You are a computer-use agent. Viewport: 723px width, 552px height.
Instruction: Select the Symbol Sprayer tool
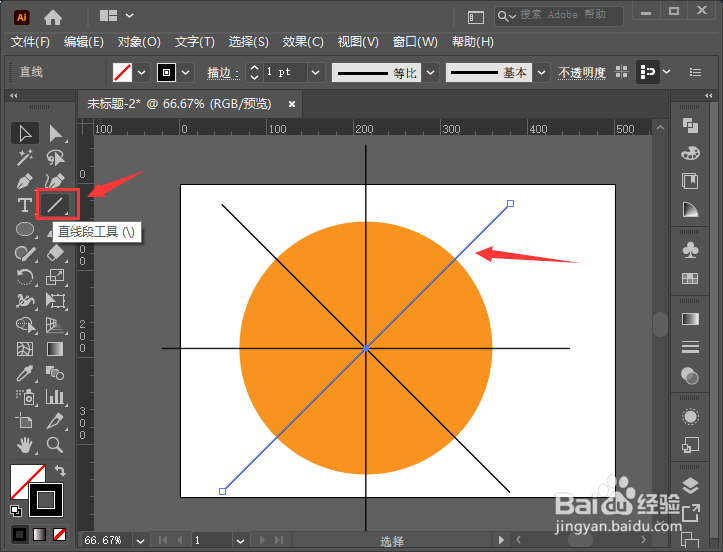[25, 397]
